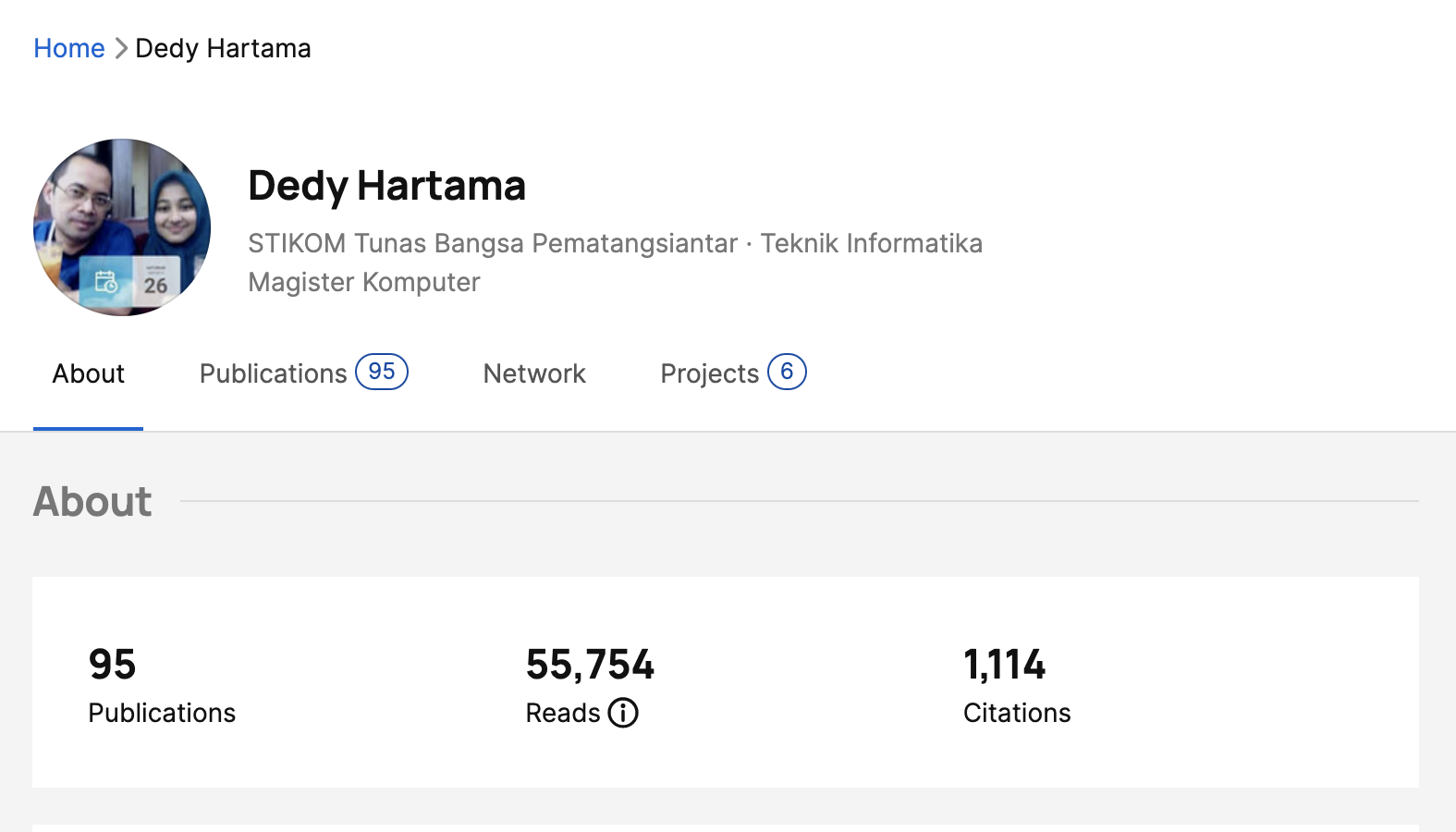Switch to the About tab
The width and height of the screenshot is (1456, 832).
(88, 373)
